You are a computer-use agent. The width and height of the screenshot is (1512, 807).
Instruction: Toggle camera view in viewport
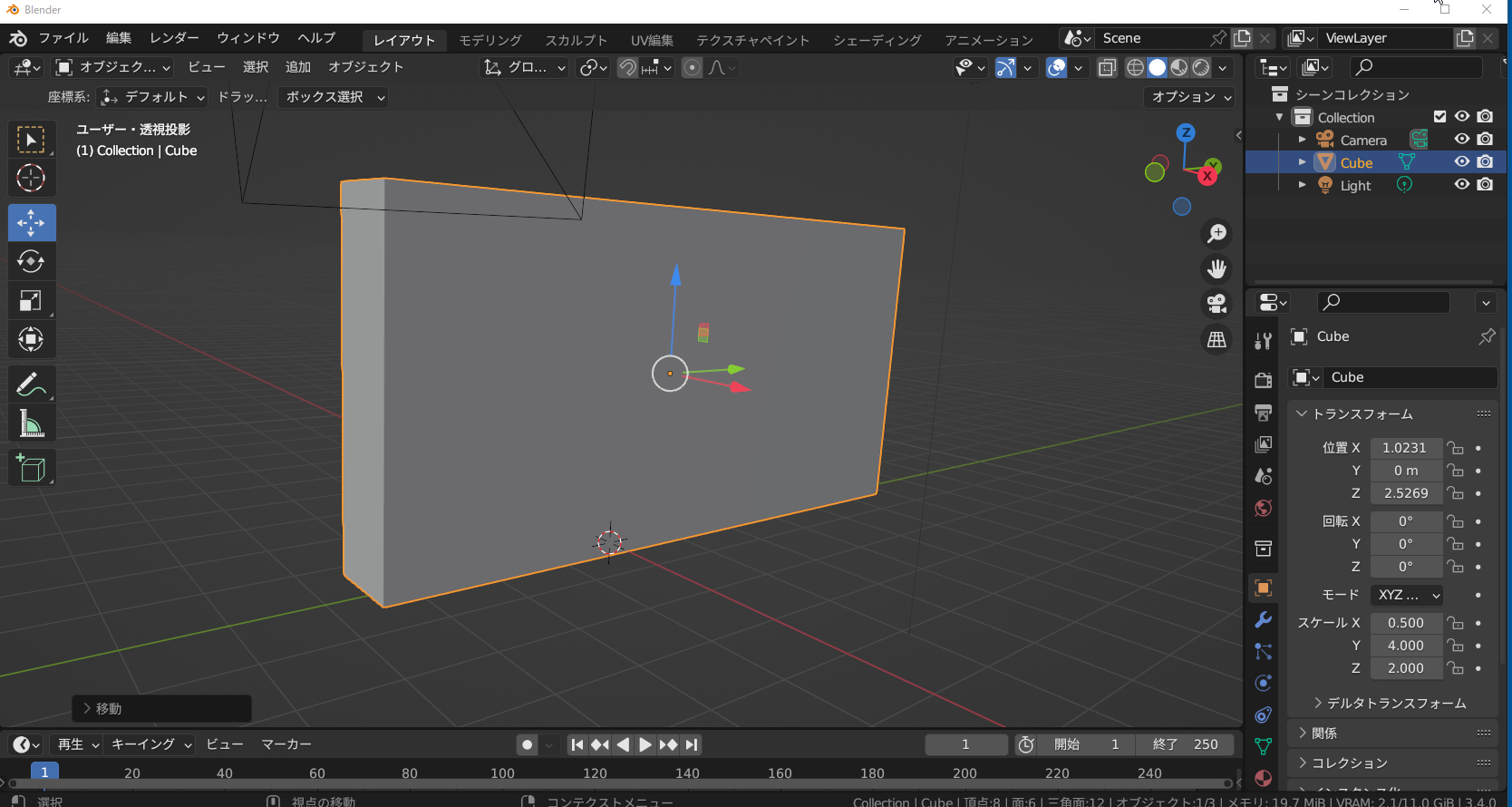pos(1216,304)
